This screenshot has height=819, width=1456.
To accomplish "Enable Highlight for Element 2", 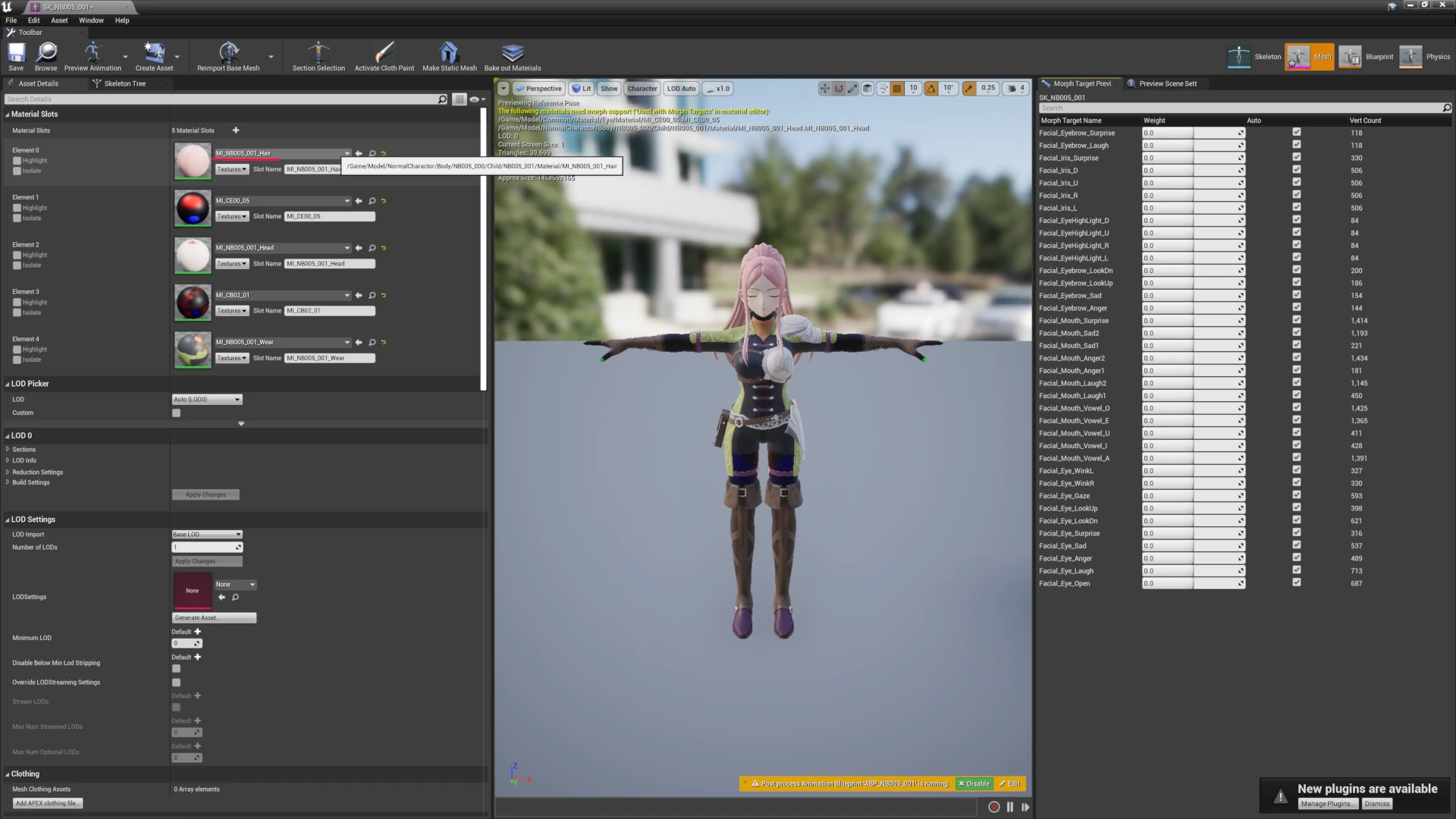I will coord(17,255).
